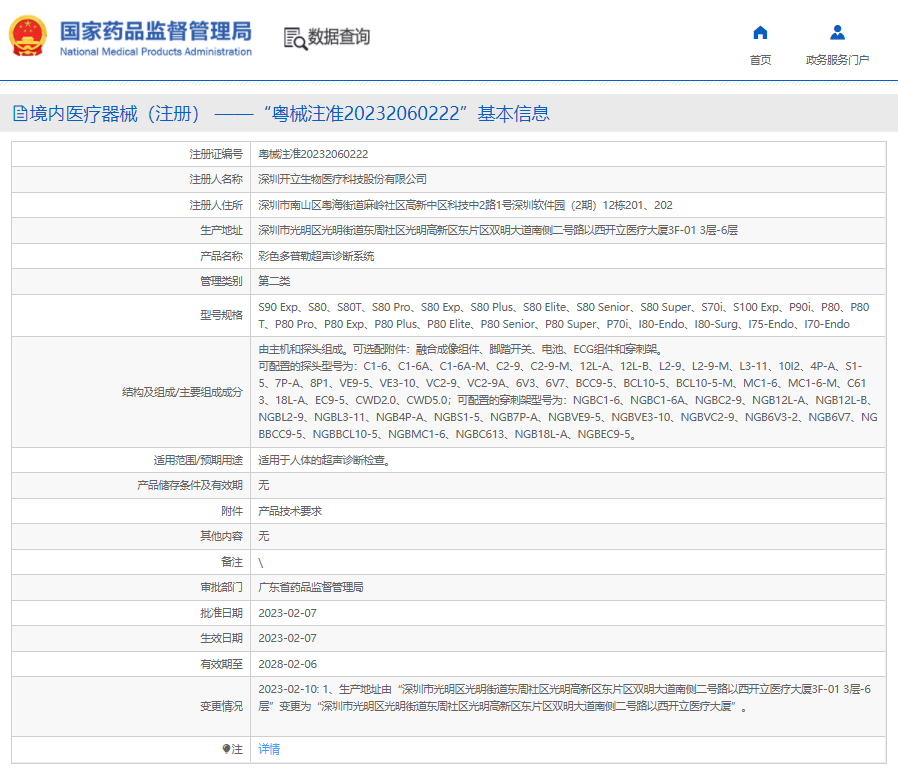This screenshot has height=770, width=898.
Task: Select 适用于人体的超声诊断检查 text
Action: (x=325, y=460)
